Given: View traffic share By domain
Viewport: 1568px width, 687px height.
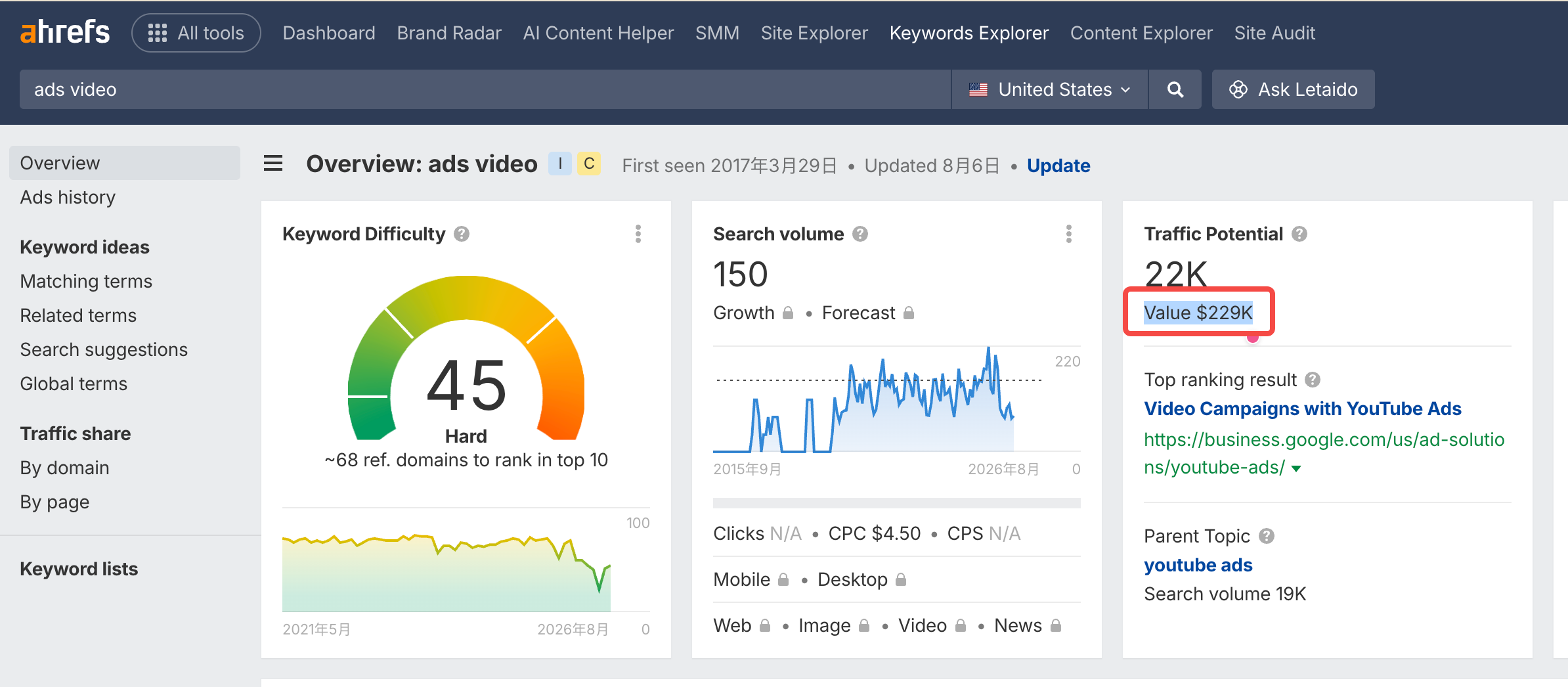Looking at the screenshot, I should click(64, 468).
